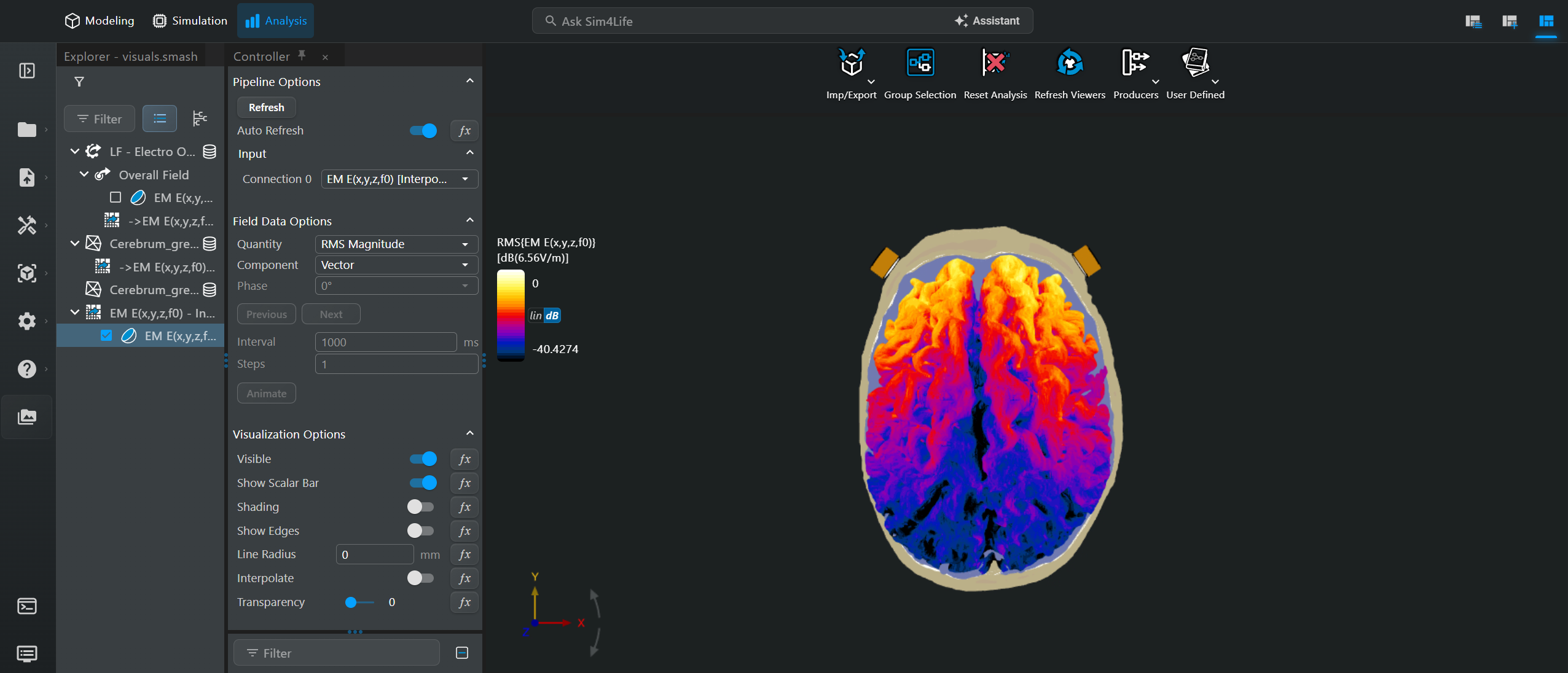Collapse the LF - Electro O... tree node
The height and width of the screenshot is (673, 1568).
click(x=75, y=151)
